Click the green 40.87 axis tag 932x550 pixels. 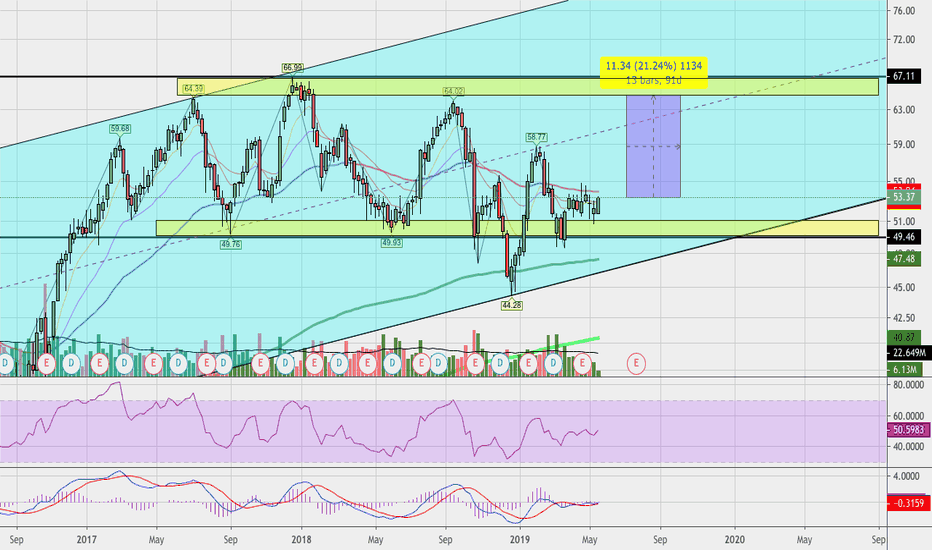coord(903,338)
